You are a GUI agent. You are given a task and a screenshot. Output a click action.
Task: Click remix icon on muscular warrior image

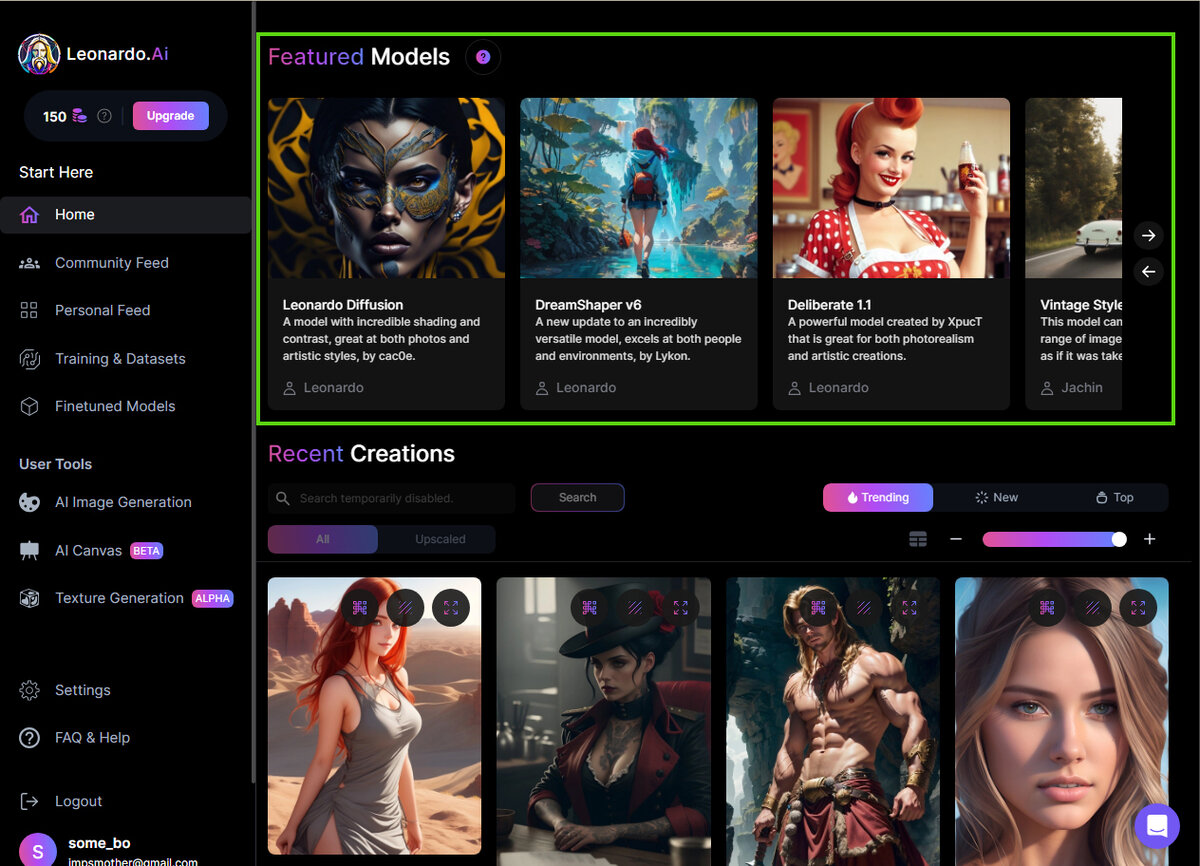(x=818, y=607)
